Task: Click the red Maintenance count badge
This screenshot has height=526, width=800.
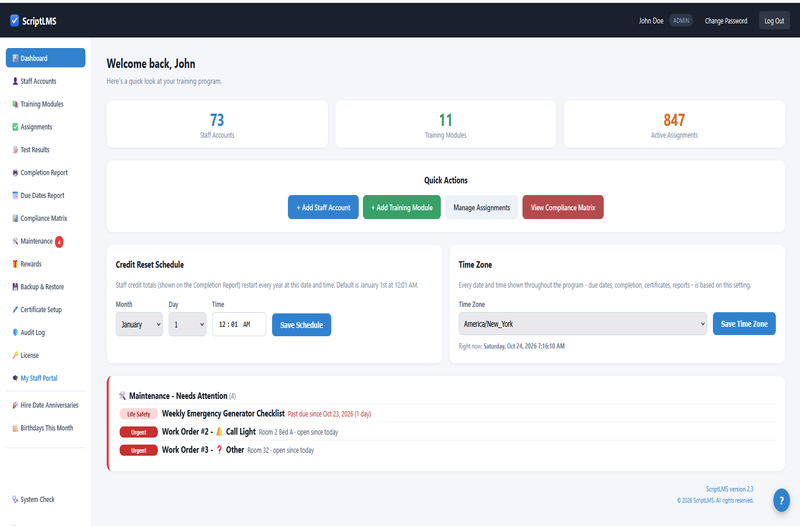Action: pos(59,242)
